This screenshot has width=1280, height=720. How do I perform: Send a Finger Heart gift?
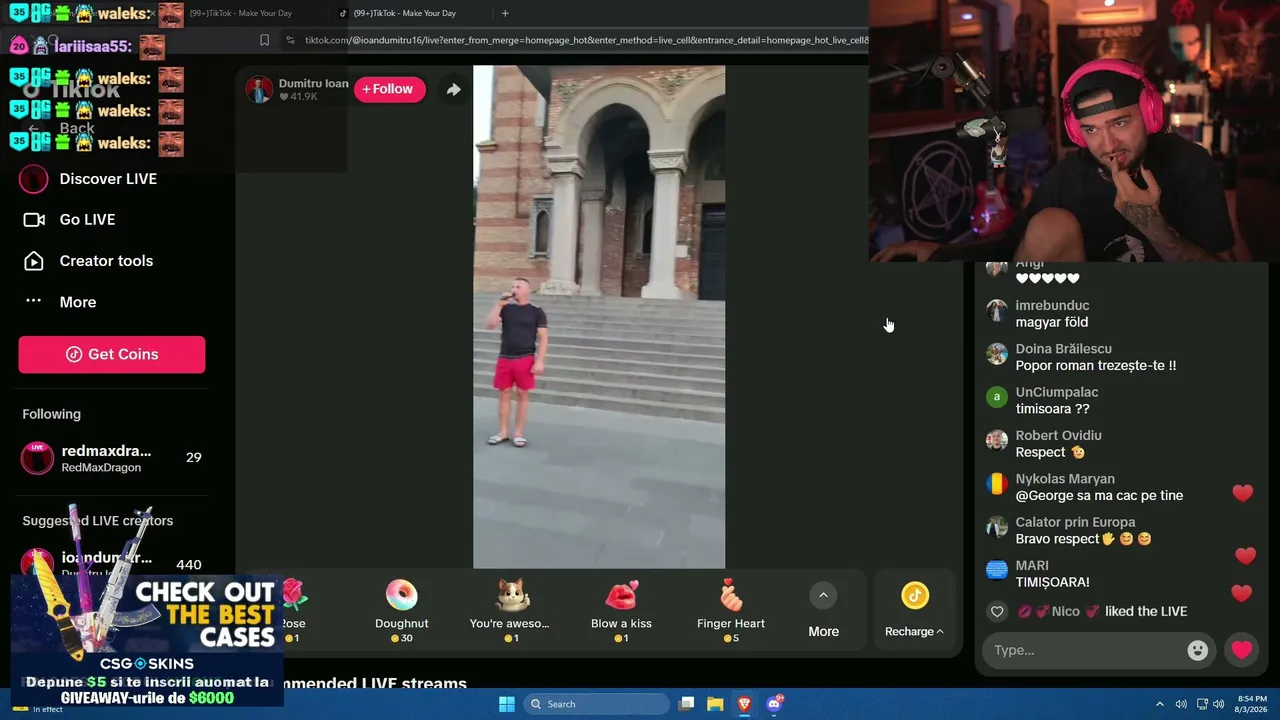coord(731,611)
